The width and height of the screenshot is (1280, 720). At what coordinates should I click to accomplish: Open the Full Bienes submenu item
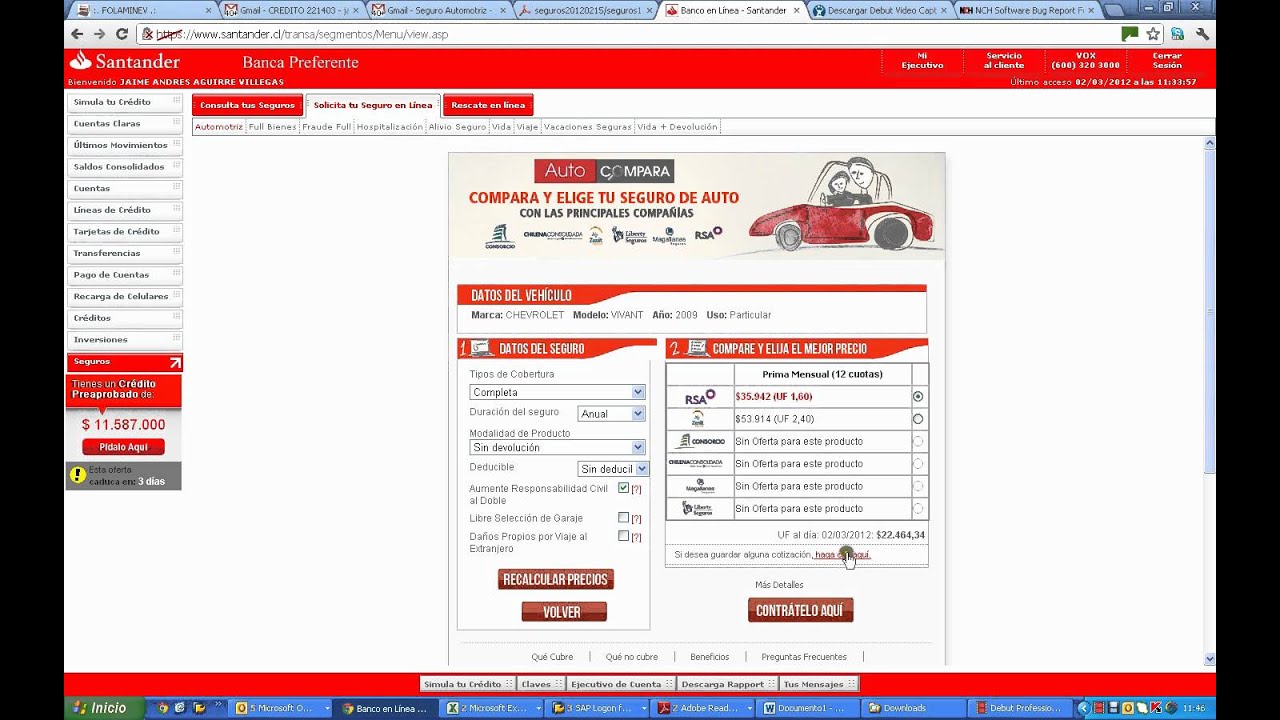point(272,127)
